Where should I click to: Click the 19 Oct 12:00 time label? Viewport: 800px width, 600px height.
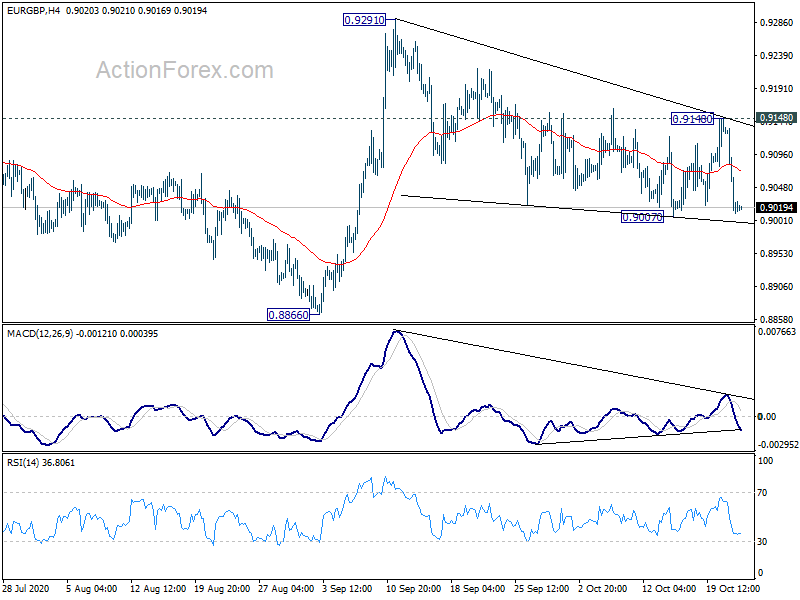click(733, 588)
